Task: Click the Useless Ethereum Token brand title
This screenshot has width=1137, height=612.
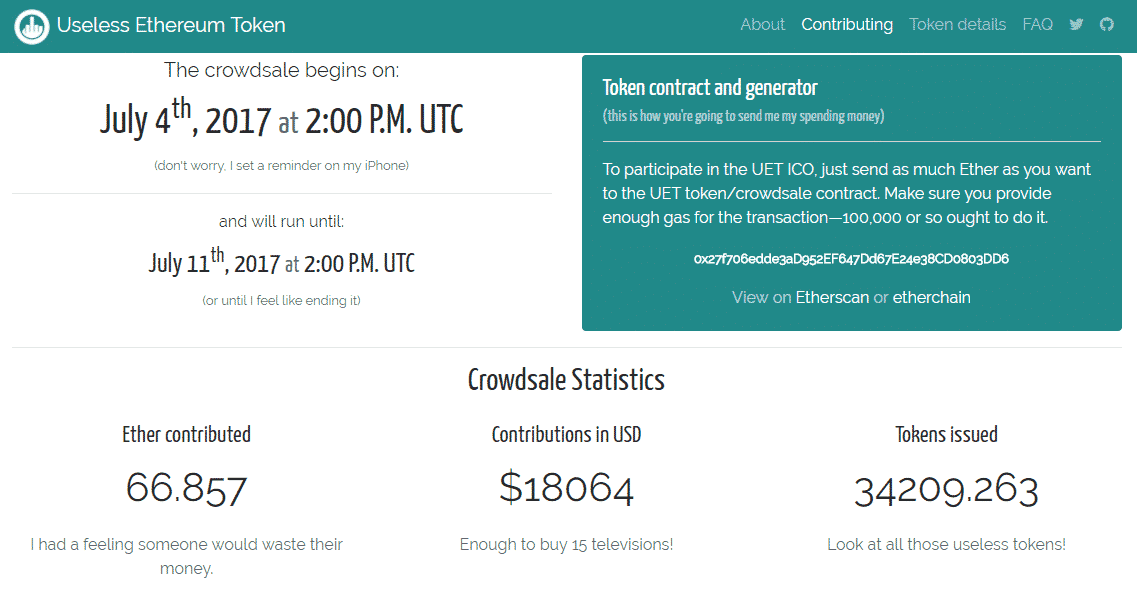Action: [171, 26]
